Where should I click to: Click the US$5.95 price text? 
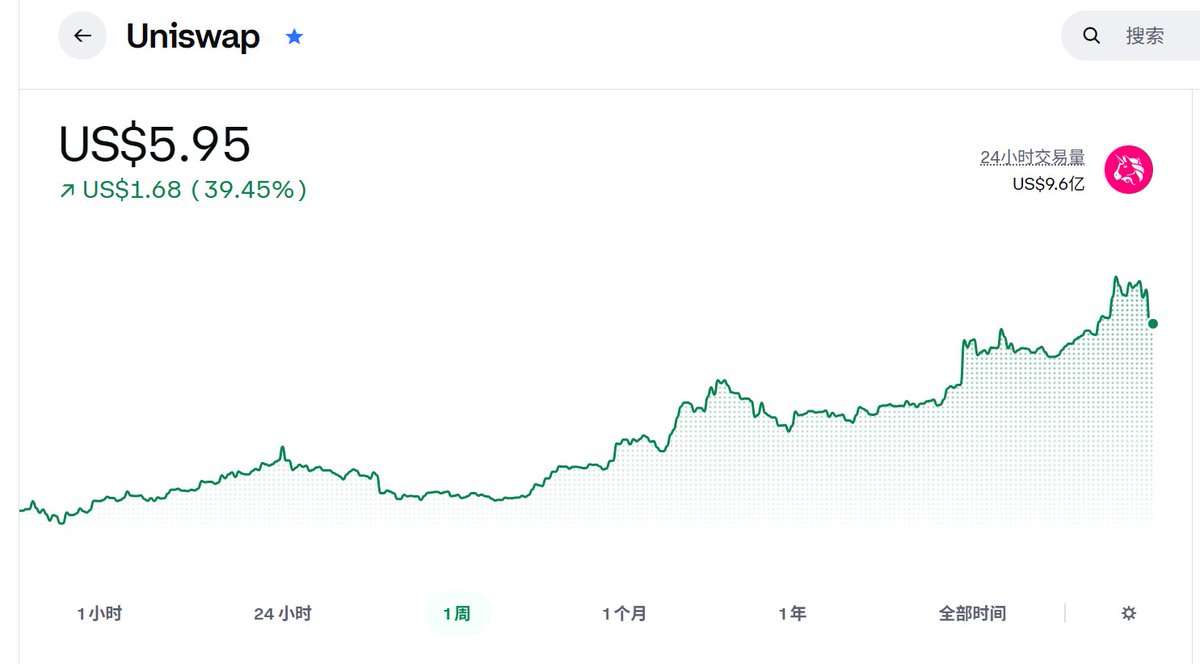click(155, 145)
